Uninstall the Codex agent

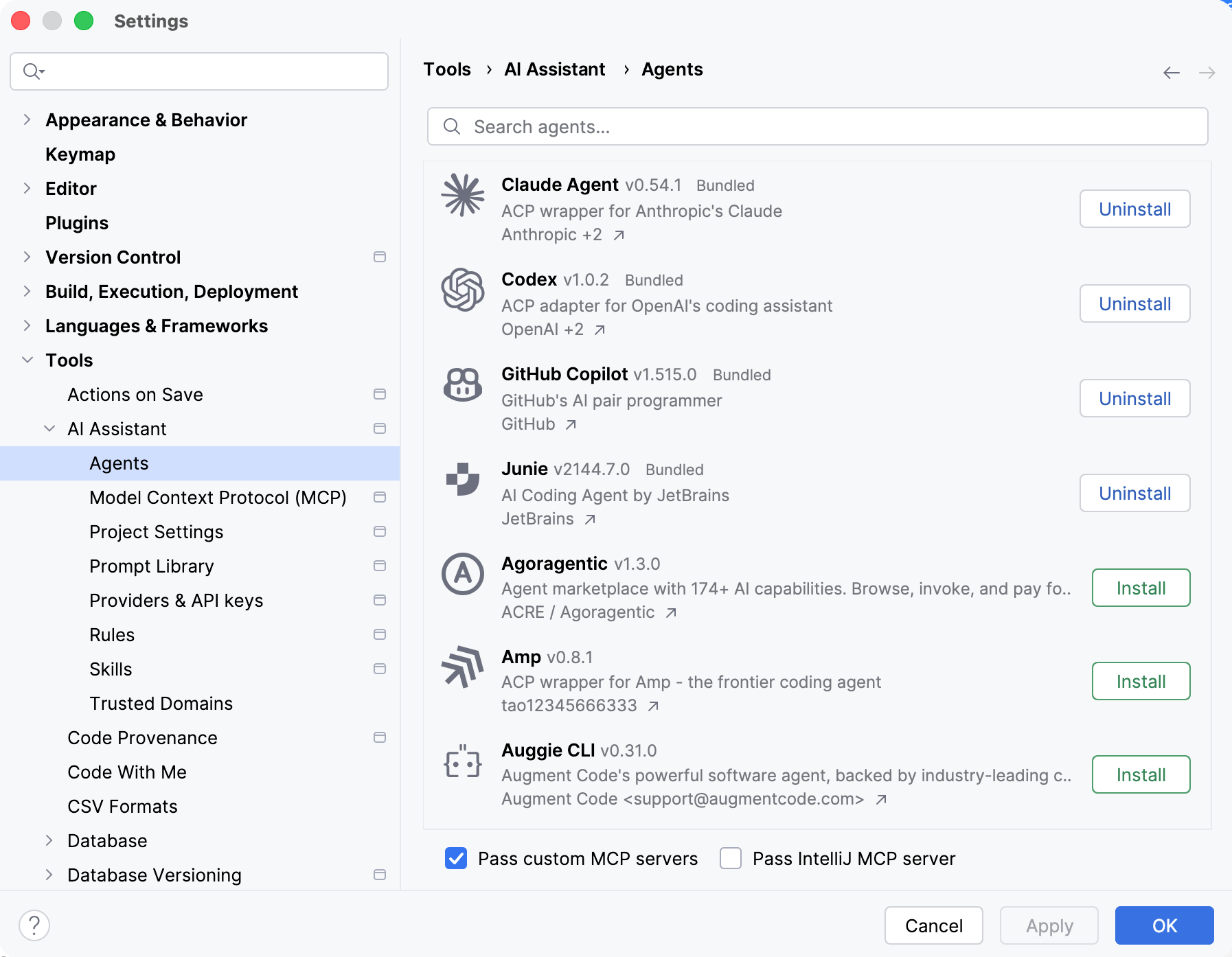tap(1134, 303)
